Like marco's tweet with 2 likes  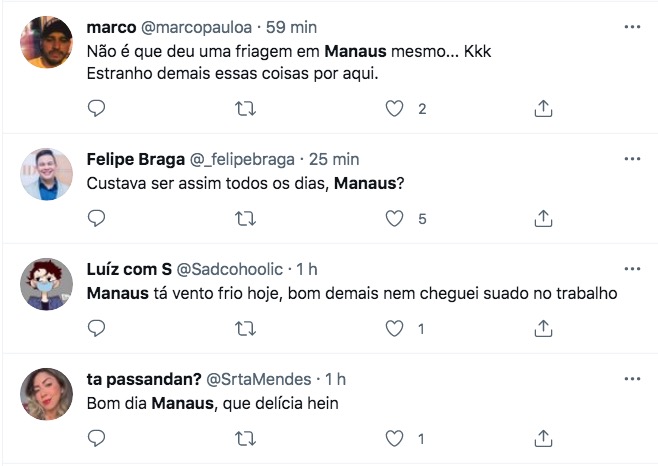tap(396, 108)
